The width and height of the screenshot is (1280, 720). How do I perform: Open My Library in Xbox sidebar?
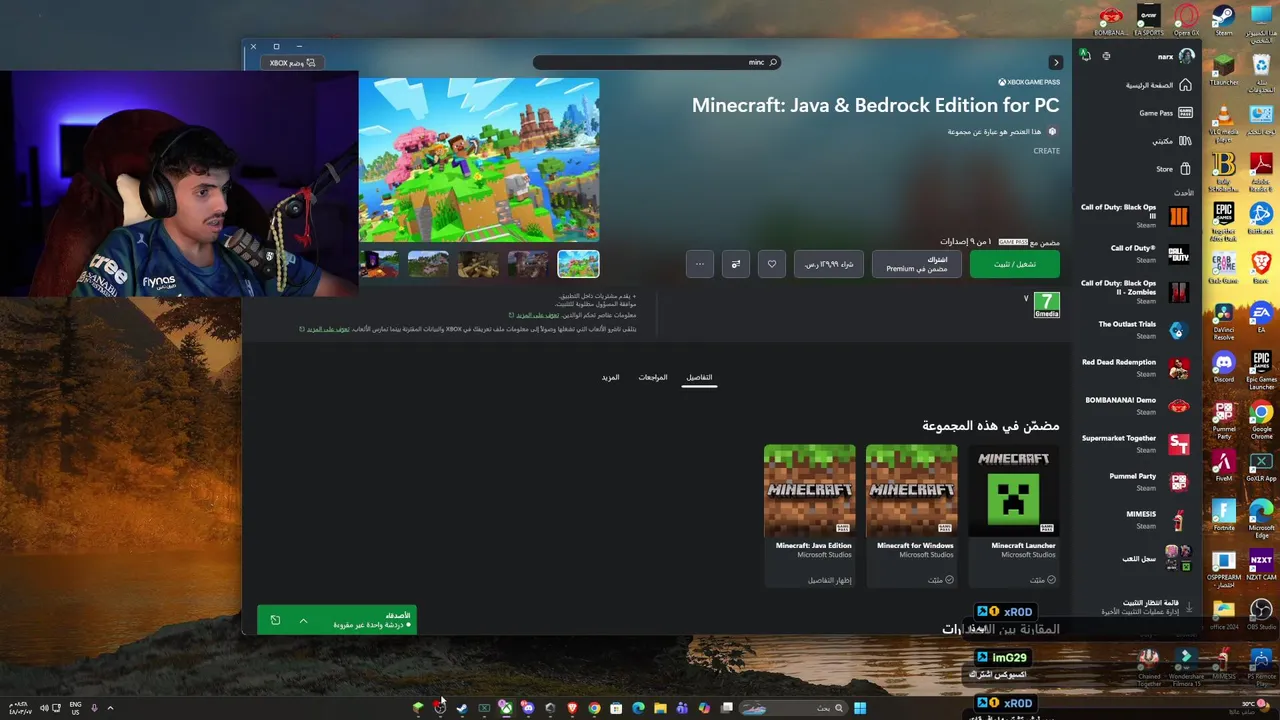[x=1171, y=141]
